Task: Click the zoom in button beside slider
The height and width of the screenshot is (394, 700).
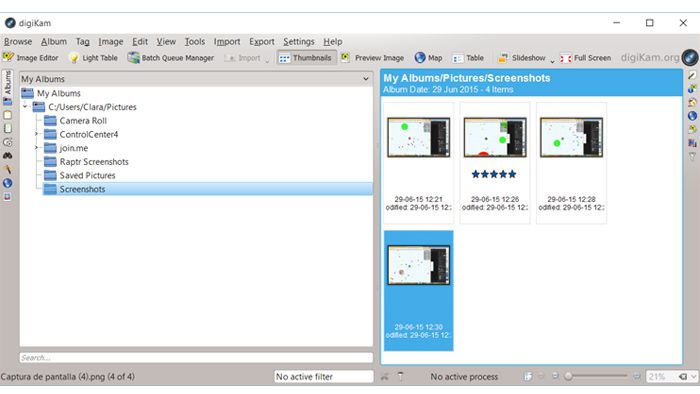Action: 637,376
